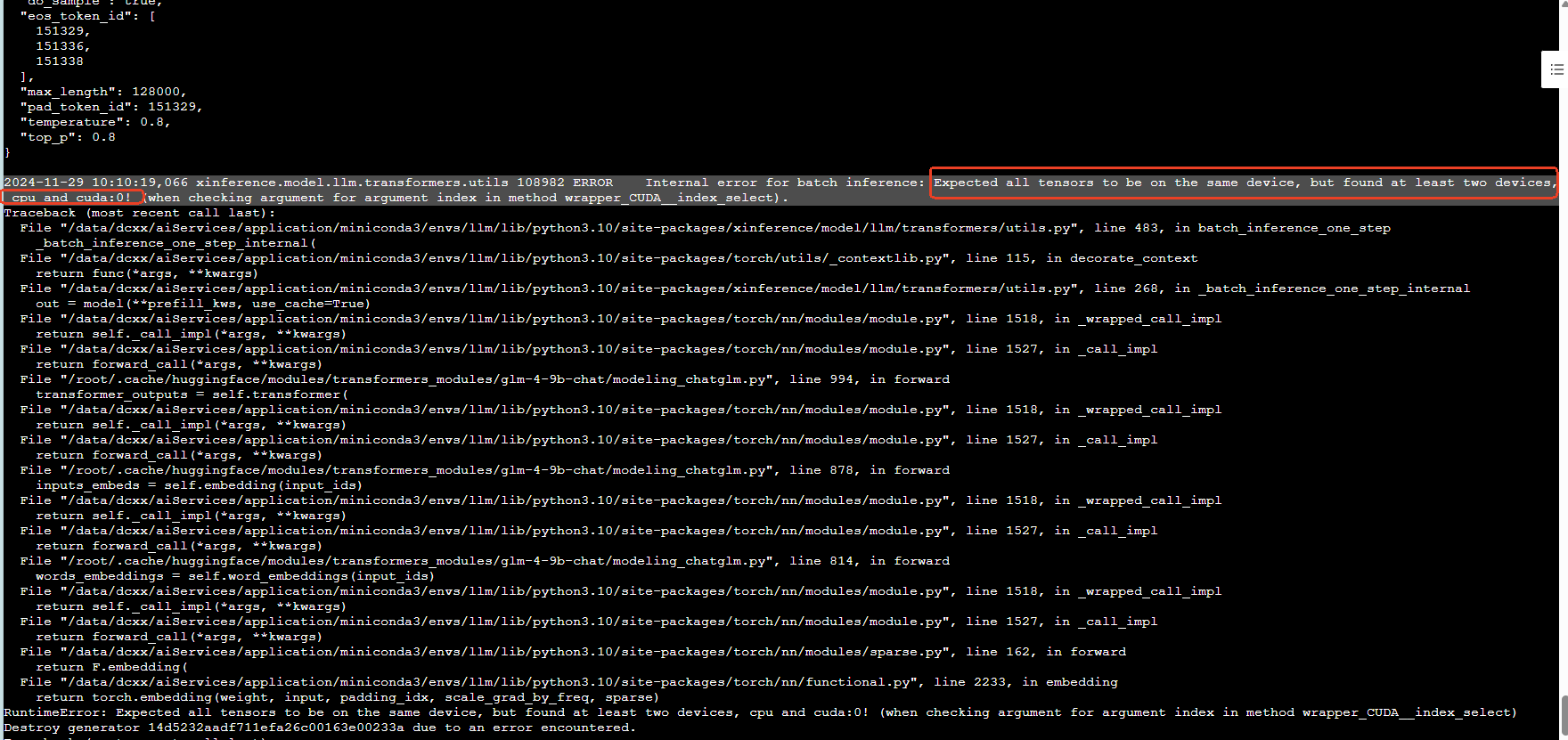Click the line starting with "RuntimeError:"
Screen dimensions: 1568x740
click(x=760, y=712)
